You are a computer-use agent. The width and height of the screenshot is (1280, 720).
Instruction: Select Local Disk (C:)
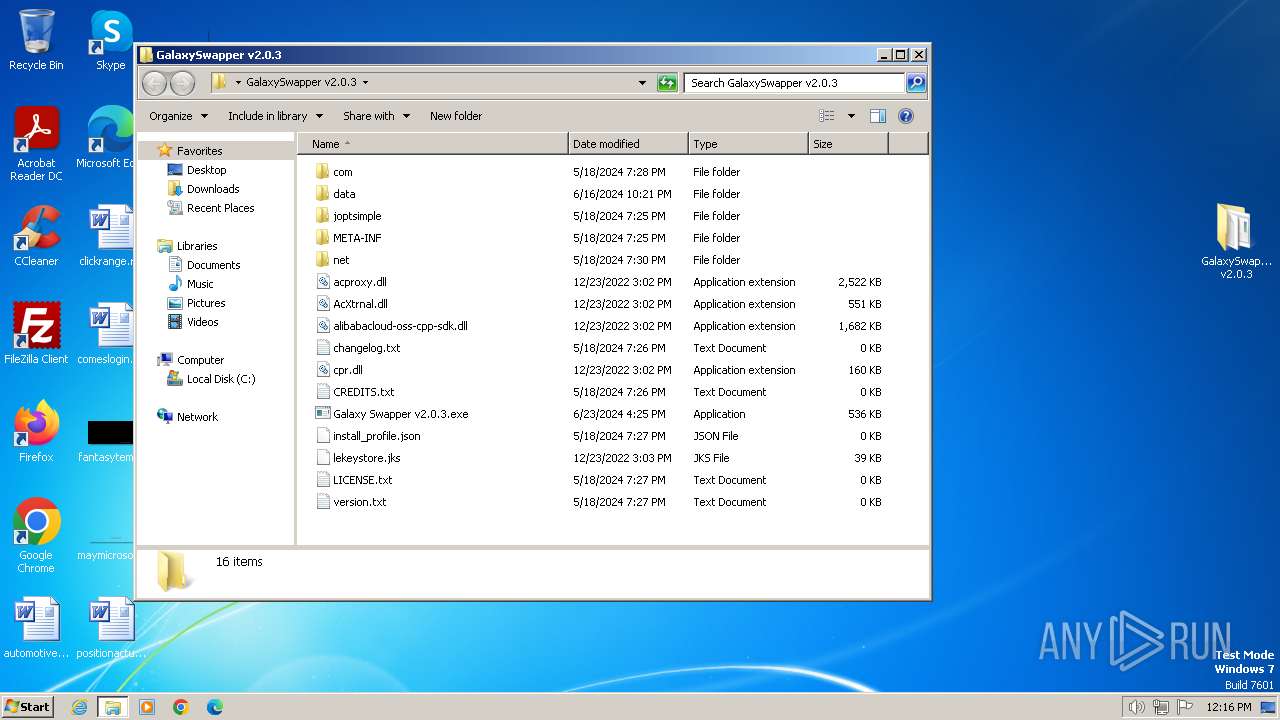pos(221,379)
